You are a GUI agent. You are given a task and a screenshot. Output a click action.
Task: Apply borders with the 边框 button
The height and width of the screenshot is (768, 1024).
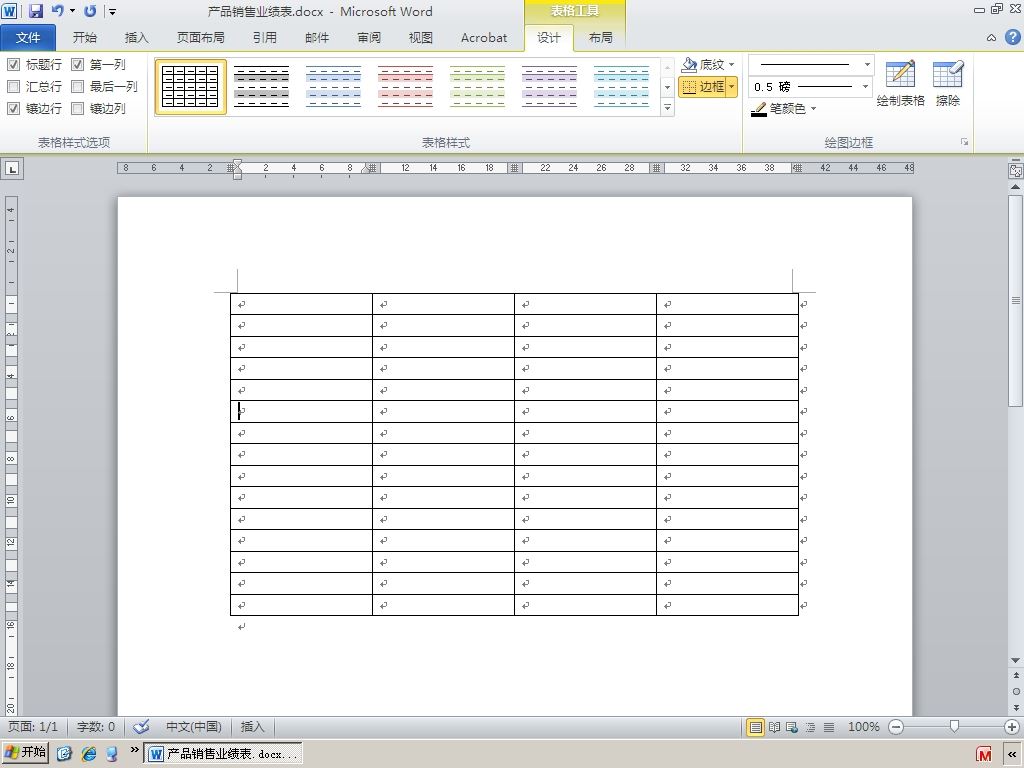coord(703,86)
